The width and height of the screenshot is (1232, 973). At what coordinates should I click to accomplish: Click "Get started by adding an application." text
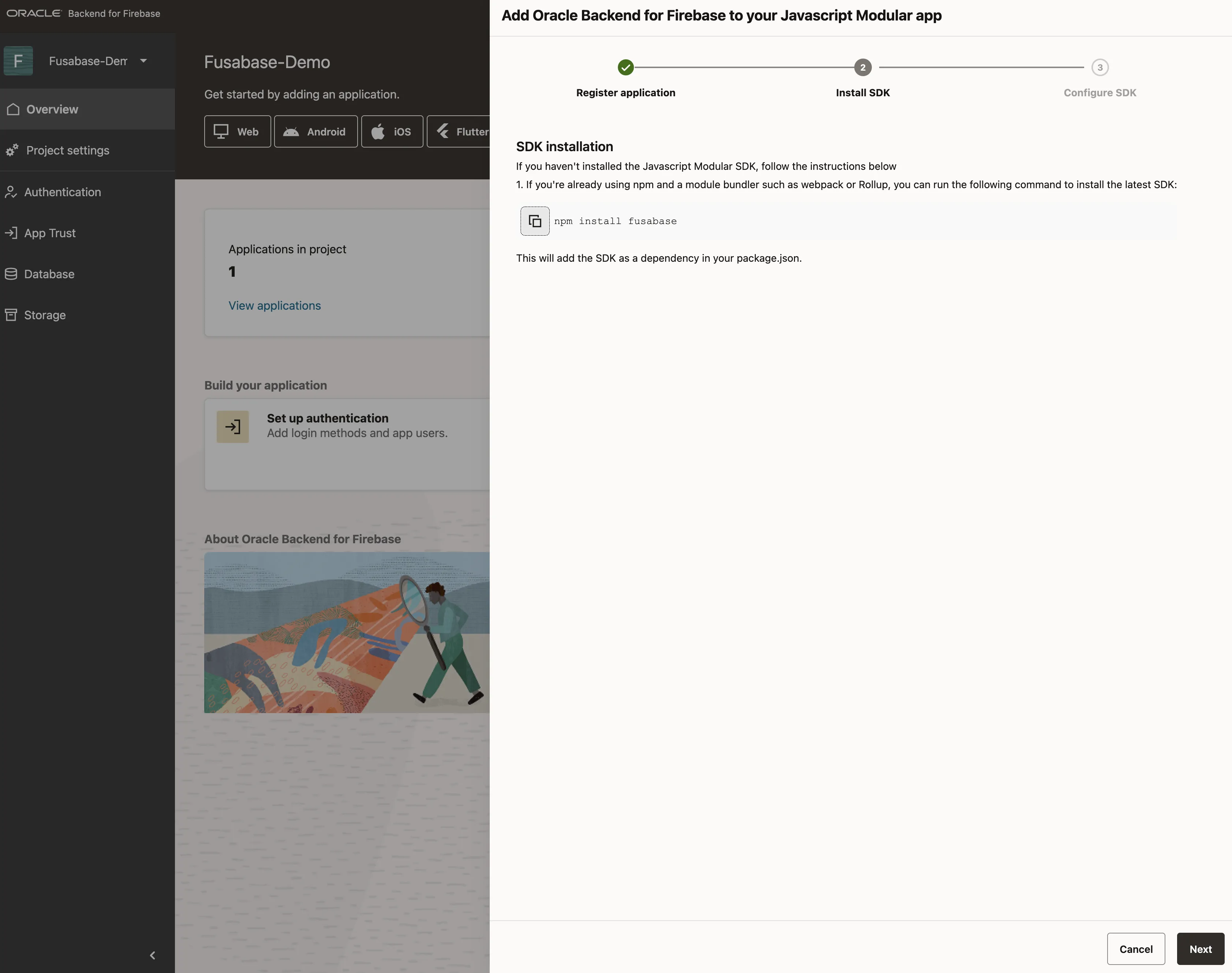302,94
